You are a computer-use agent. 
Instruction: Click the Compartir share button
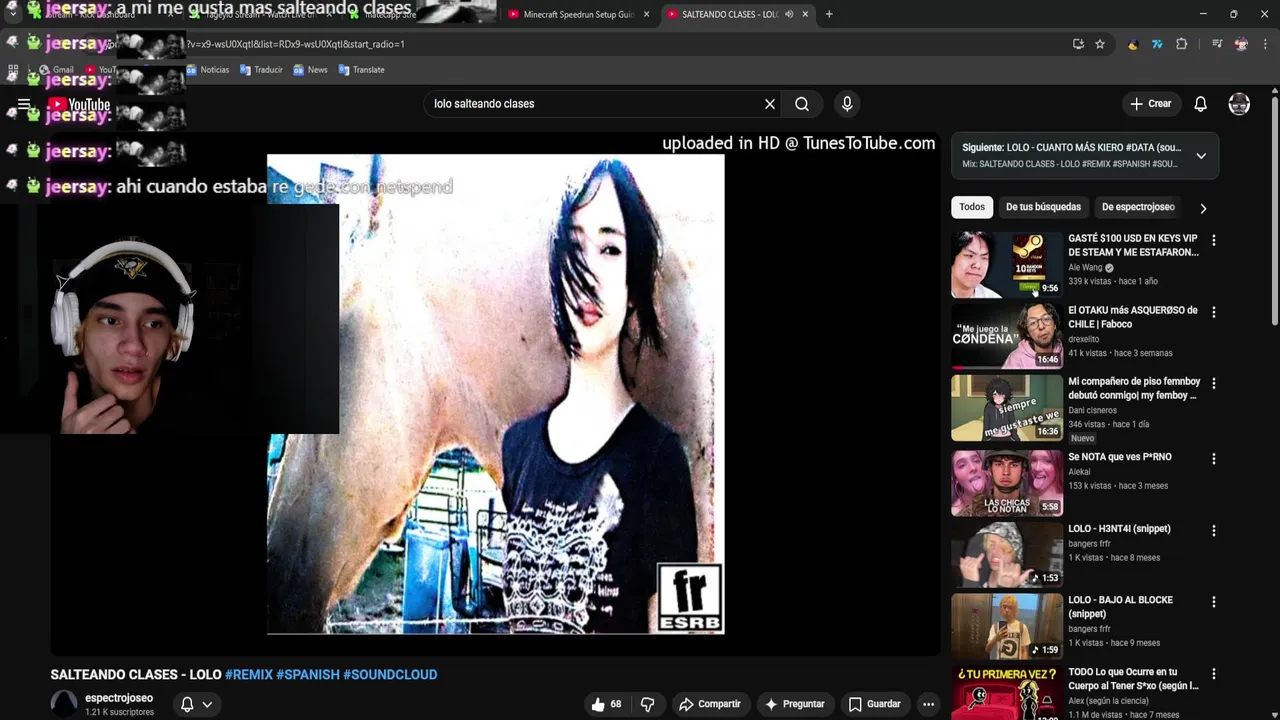tap(710, 704)
